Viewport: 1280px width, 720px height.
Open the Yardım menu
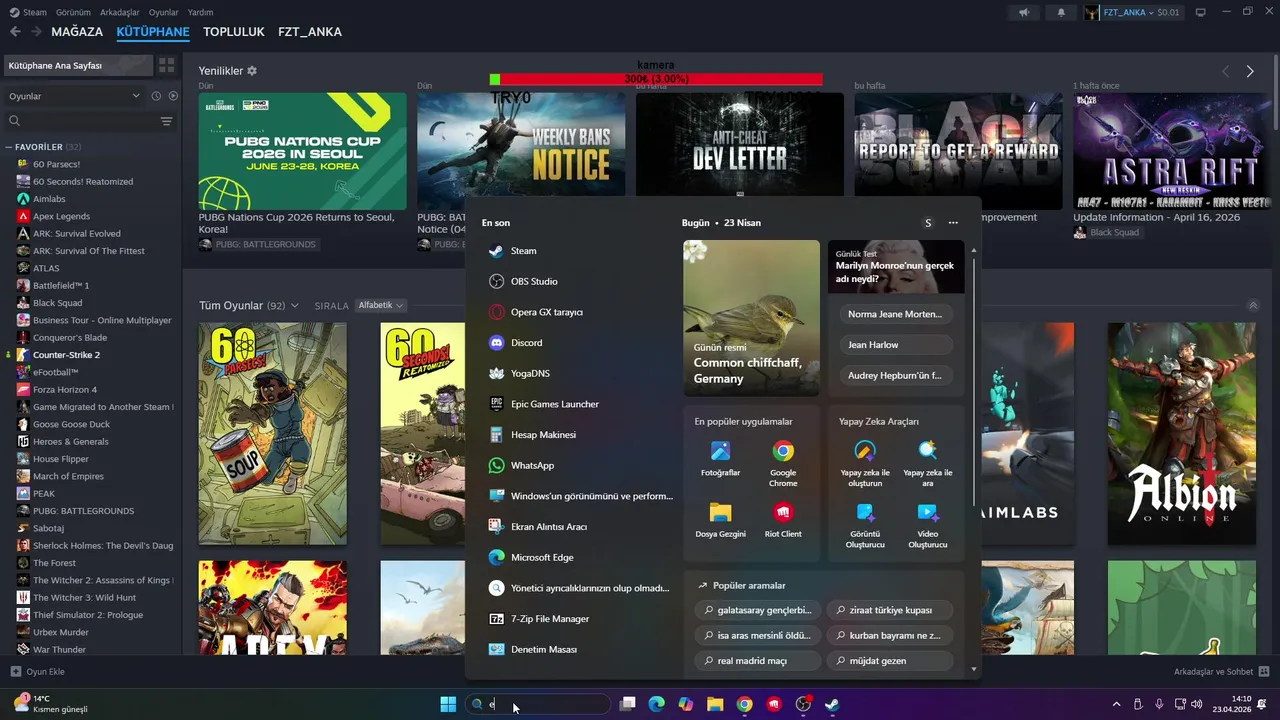click(201, 12)
